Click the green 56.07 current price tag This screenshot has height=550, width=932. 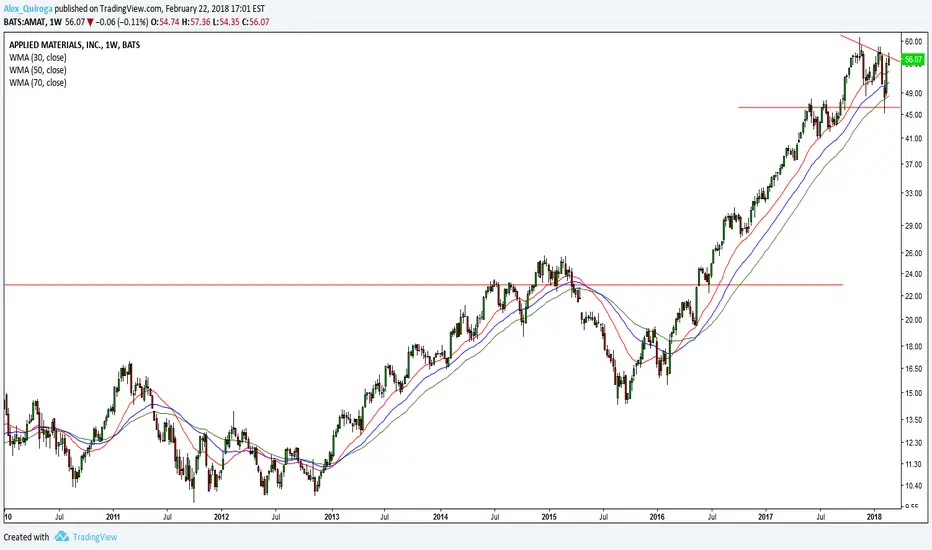pos(912,59)
